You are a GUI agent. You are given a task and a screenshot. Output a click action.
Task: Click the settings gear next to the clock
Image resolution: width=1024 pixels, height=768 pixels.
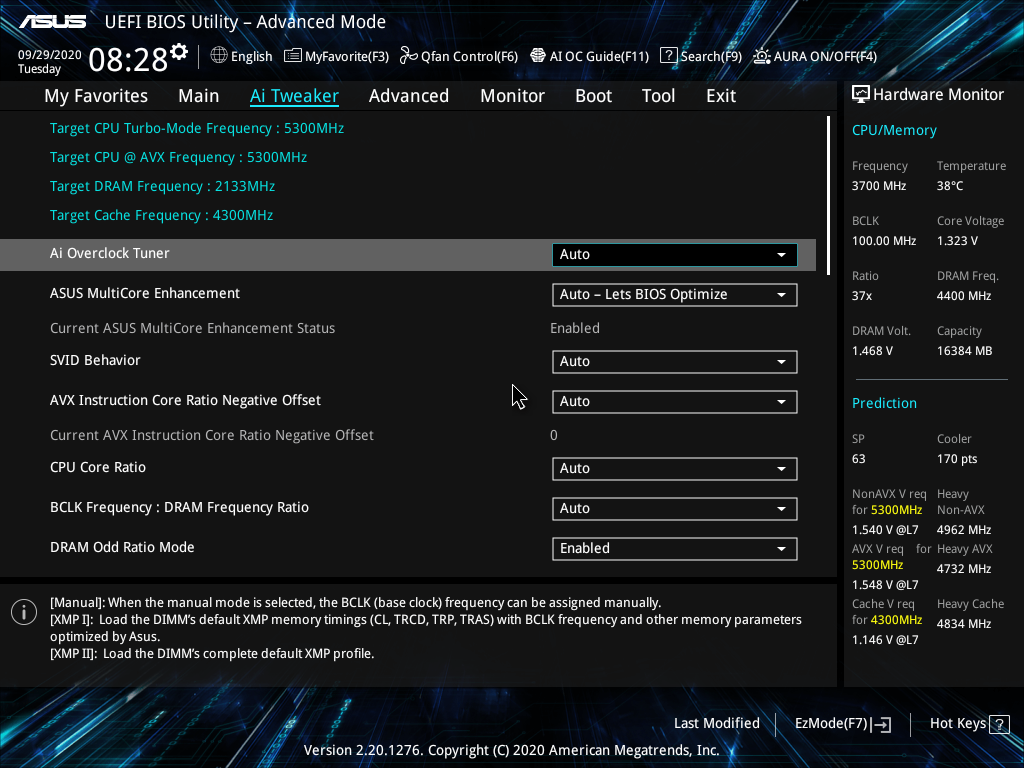pos(179,52)
